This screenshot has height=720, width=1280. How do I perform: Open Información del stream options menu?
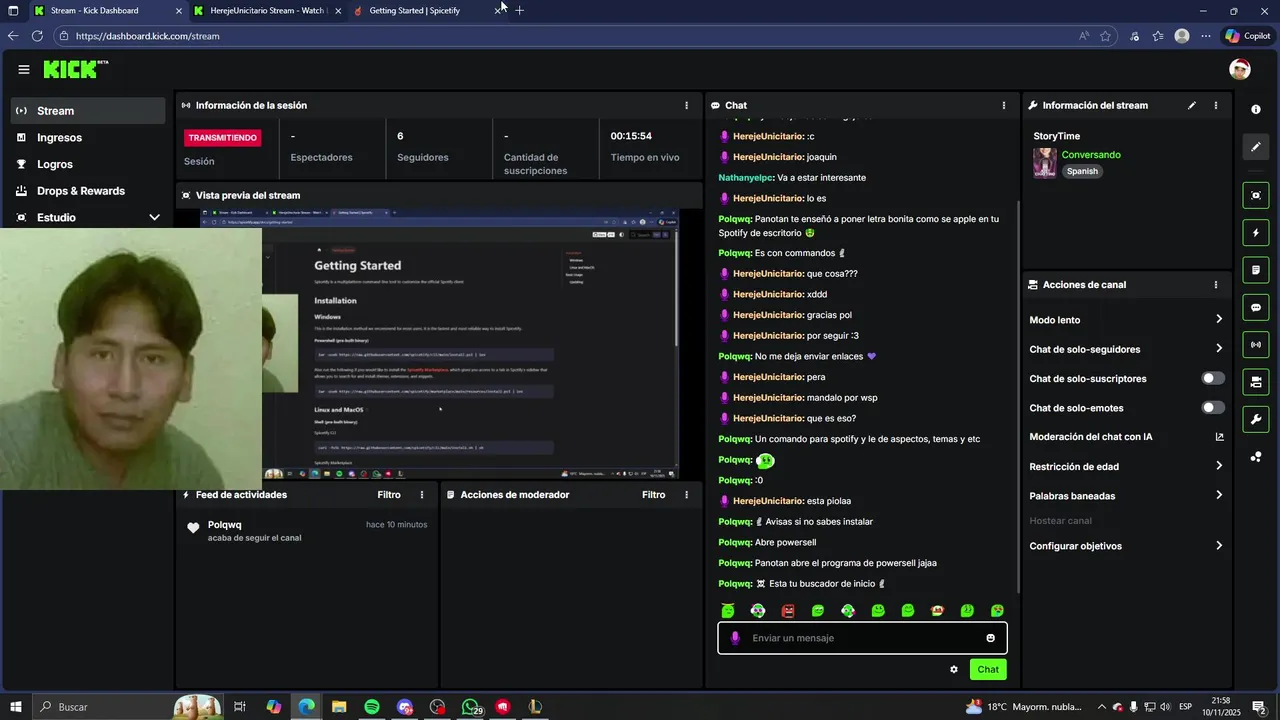(x=1216, y=105)
